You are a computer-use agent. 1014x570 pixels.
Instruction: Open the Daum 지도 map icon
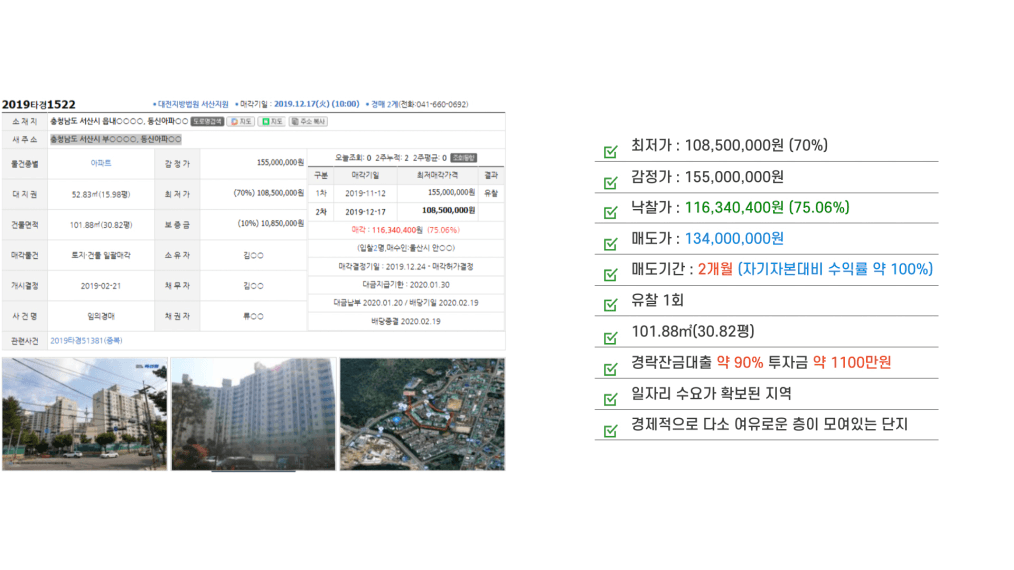241,121
